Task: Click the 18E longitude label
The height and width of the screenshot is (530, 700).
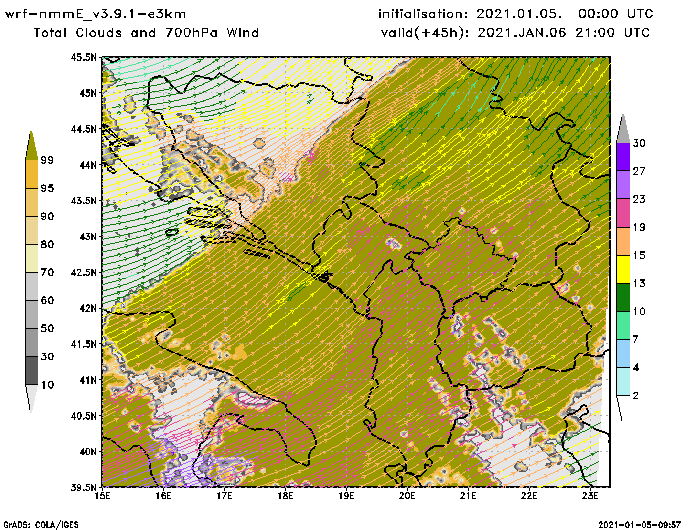Action: (x=285, y=496)
